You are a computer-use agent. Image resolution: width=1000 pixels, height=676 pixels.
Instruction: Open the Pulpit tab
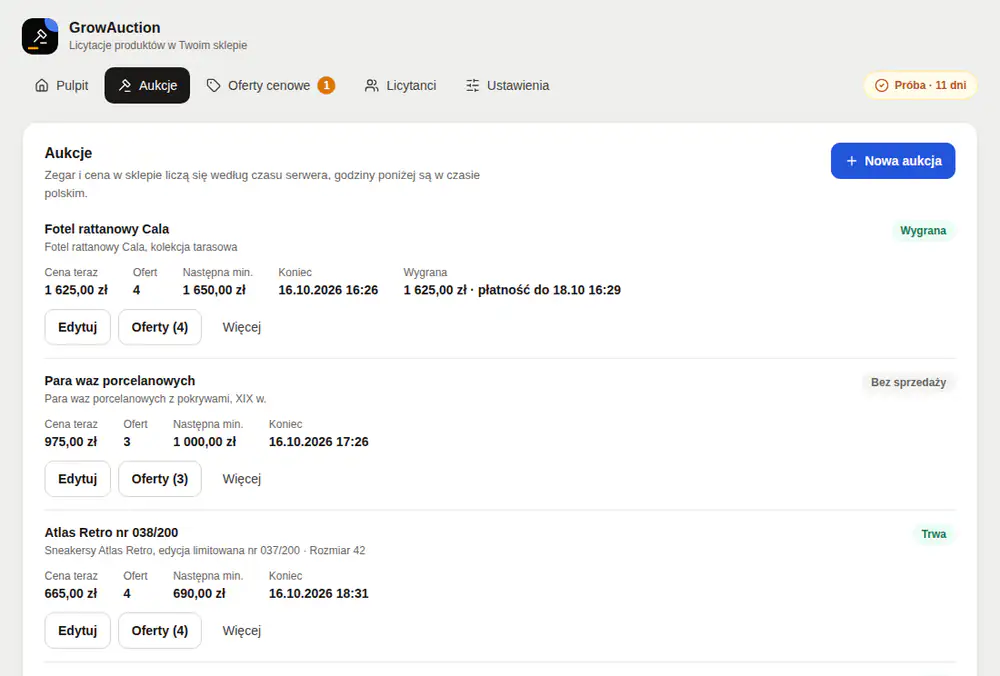pyautogui.click(x=62, y=85)
